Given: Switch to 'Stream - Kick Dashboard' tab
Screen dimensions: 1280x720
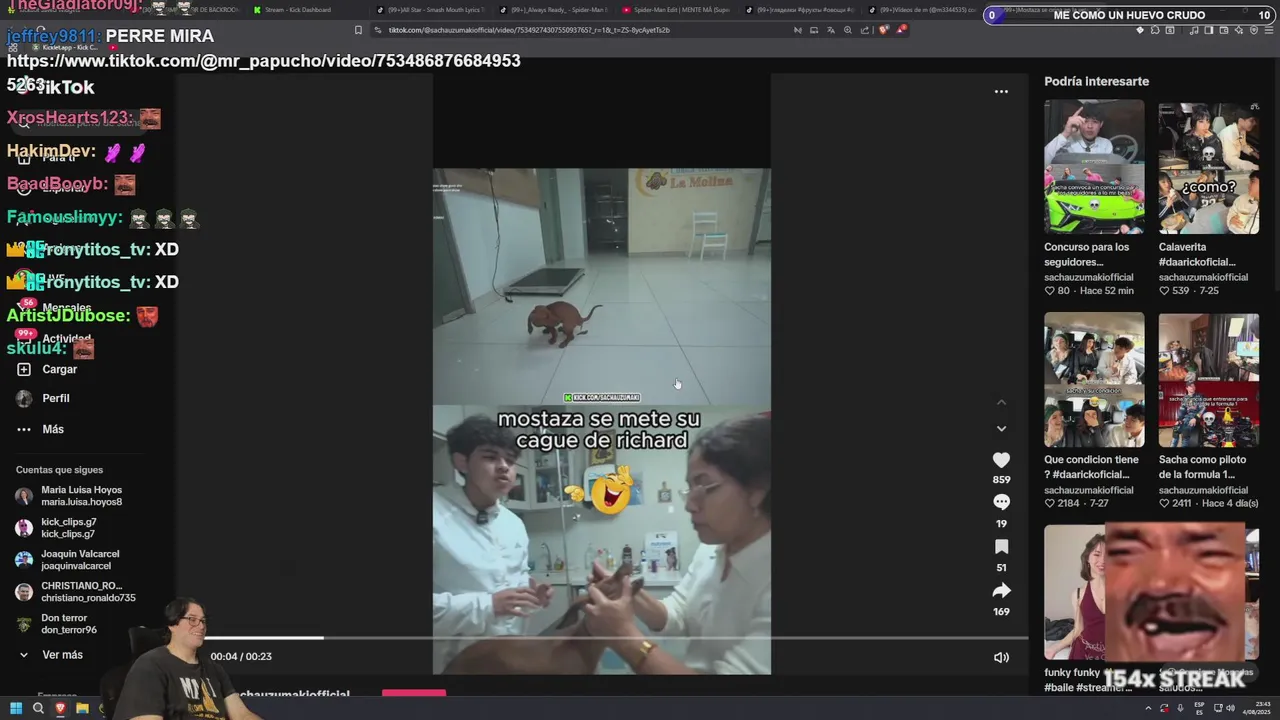Looking at the screenshot, I should click(296, 10).
